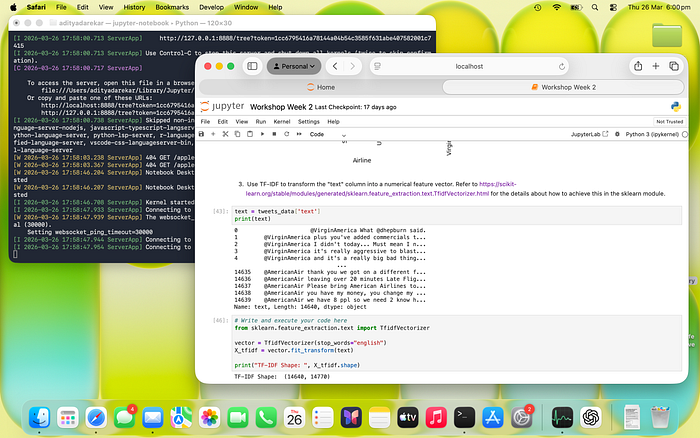700x438 pixels.
Task: Toggle the Safari sidebar
Action: 251,66
